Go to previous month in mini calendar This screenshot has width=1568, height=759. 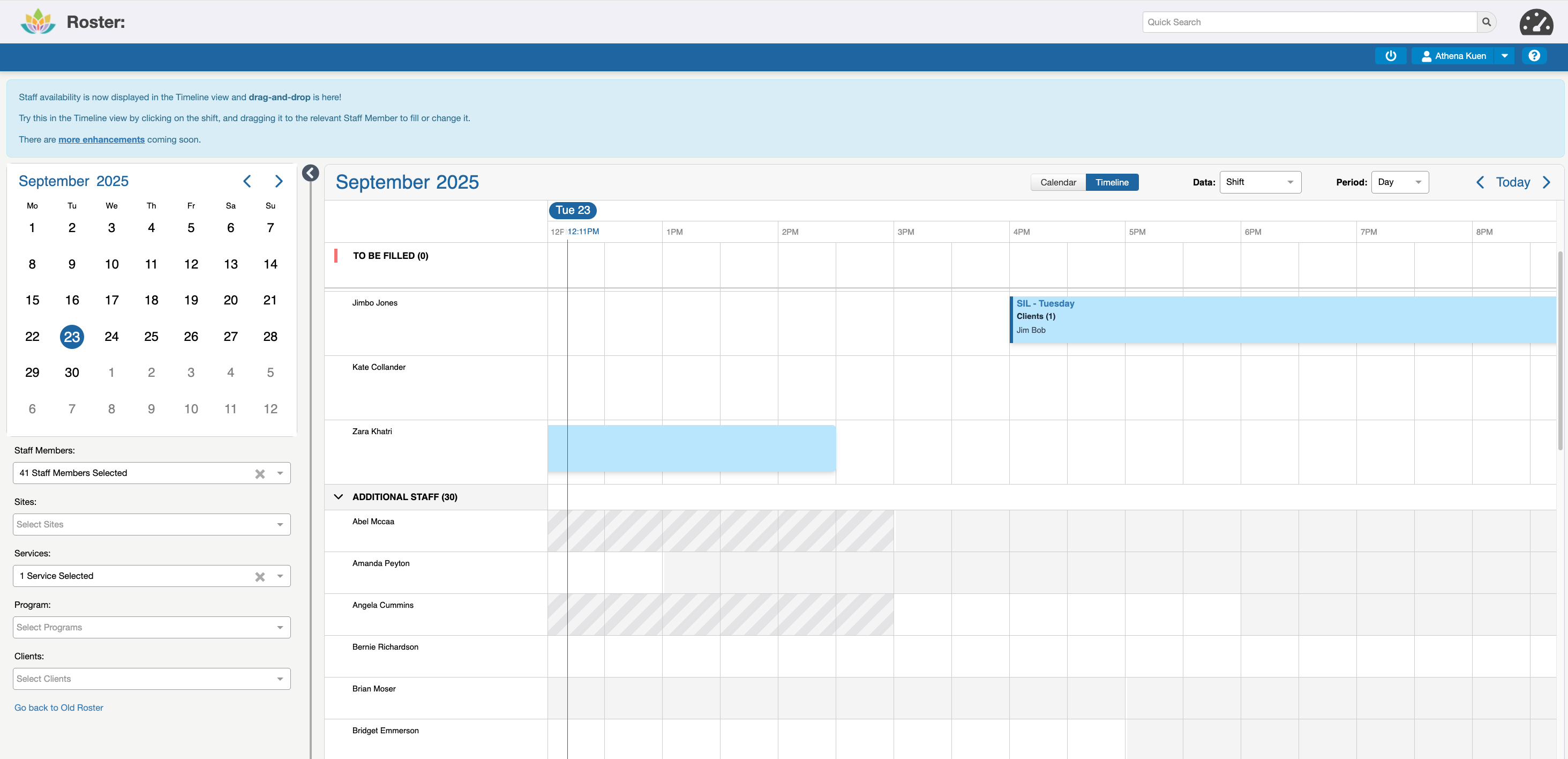(x=247, y=181)
